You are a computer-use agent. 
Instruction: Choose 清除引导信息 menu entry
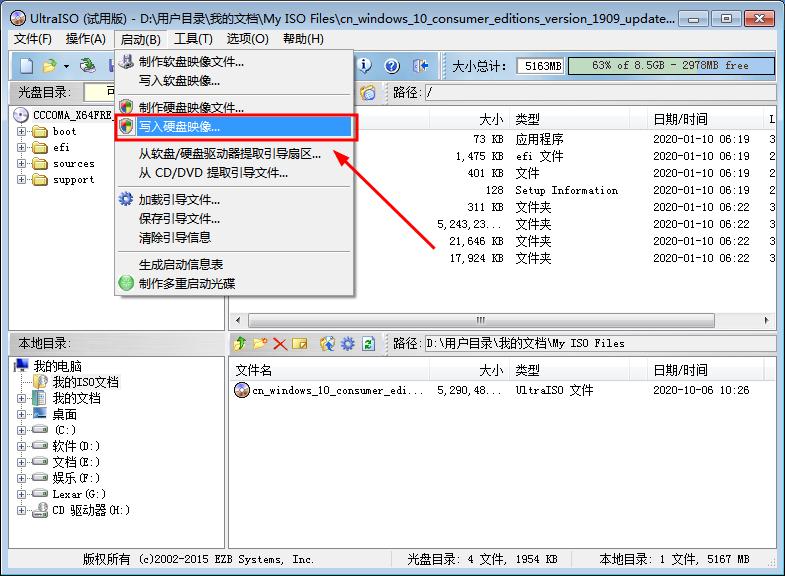(x=235, y=237)
